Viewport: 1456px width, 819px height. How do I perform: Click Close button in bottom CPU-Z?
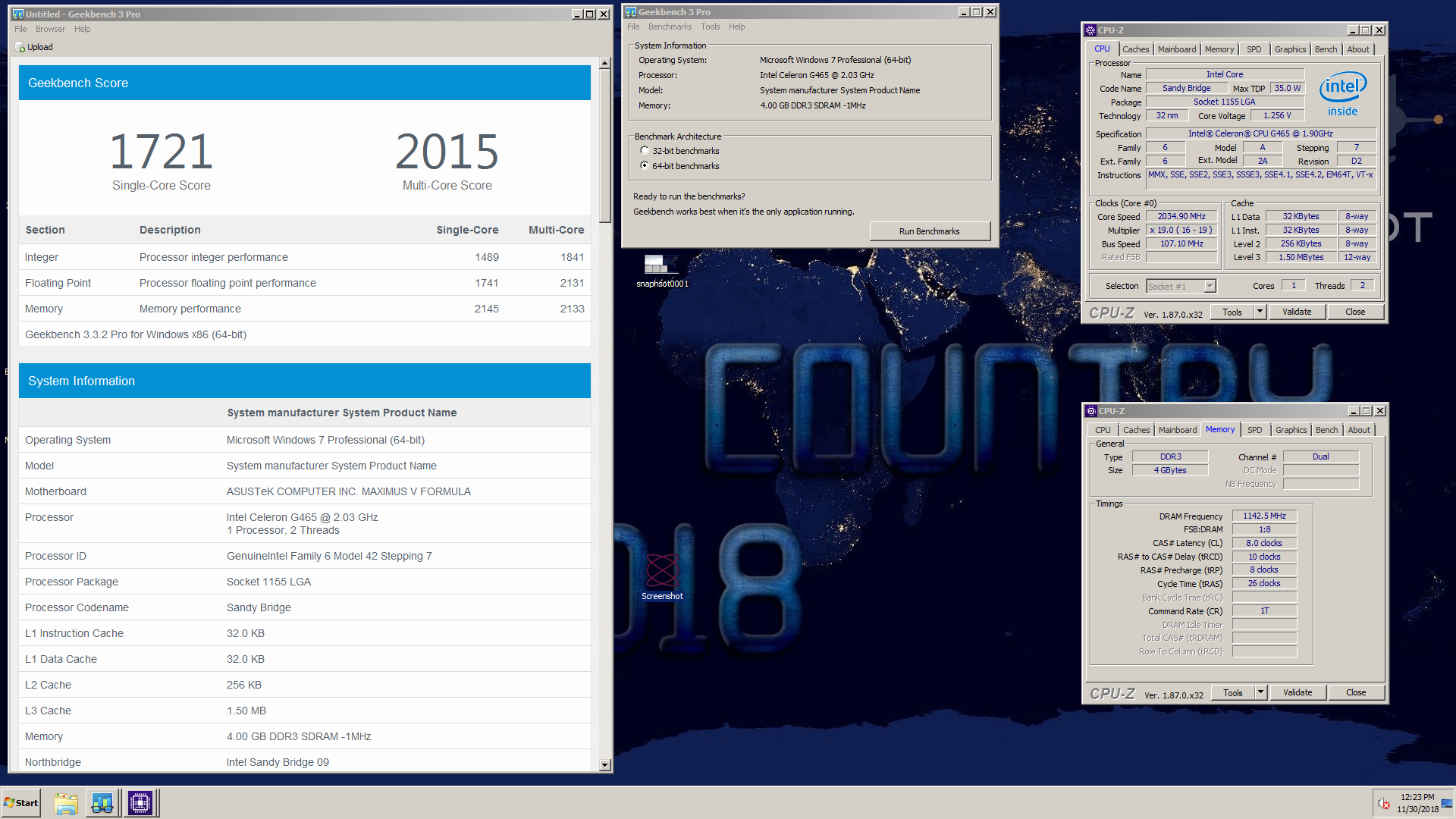(x=1356, y=692)
